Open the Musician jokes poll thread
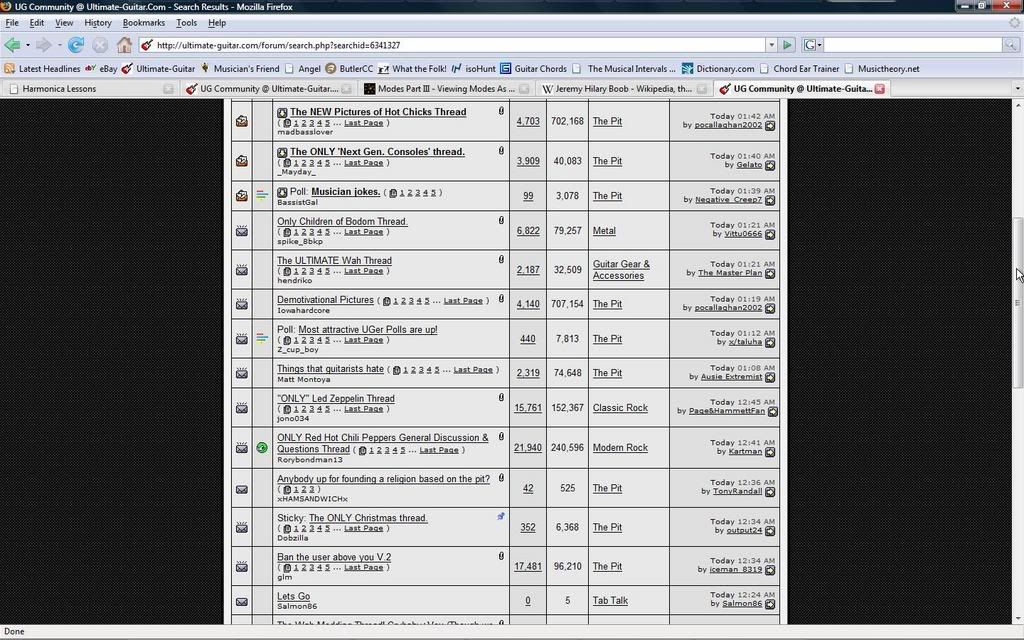Viewport: 1024px width, 640px height. (x=346, y=191)
